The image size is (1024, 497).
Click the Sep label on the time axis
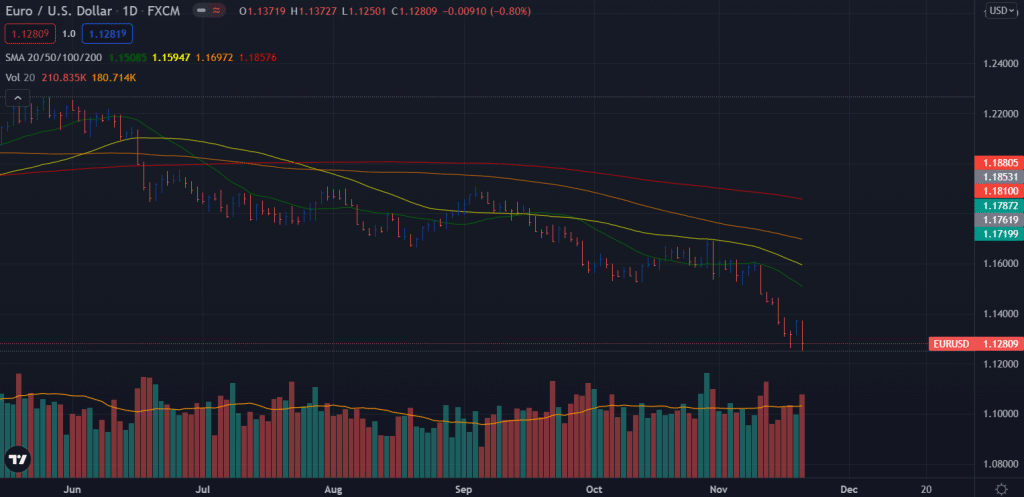463,489
